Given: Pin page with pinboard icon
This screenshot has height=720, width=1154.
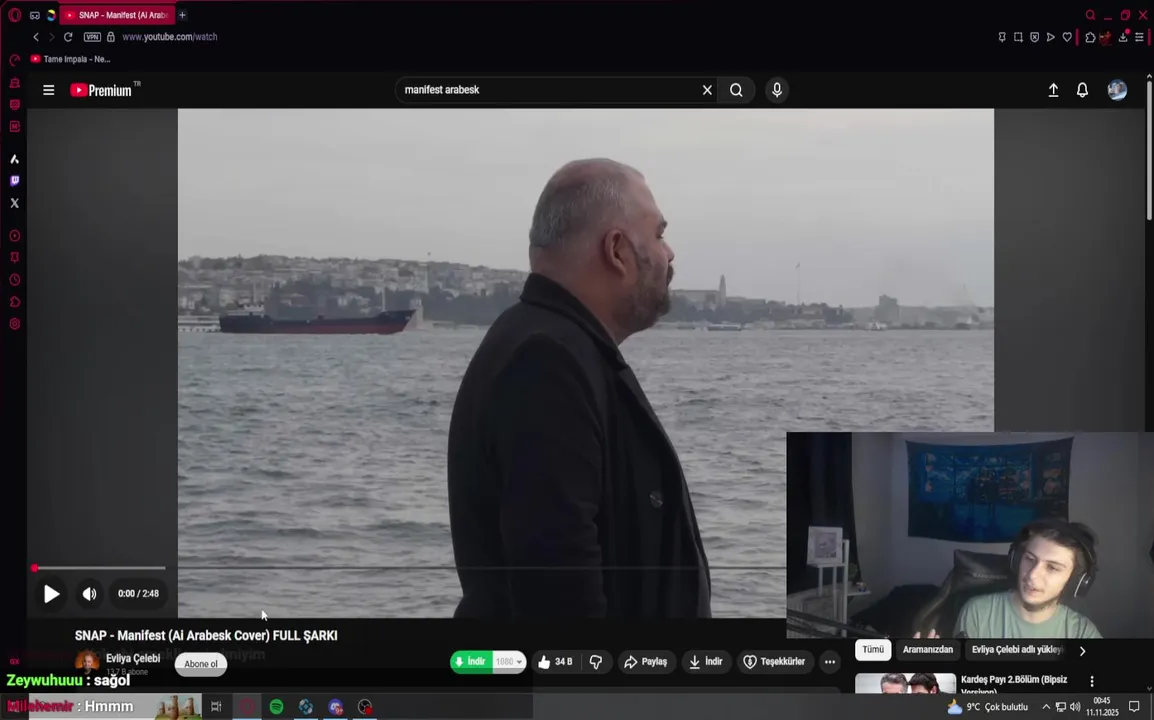Looking at the screenshot, I should (1002, 37).
